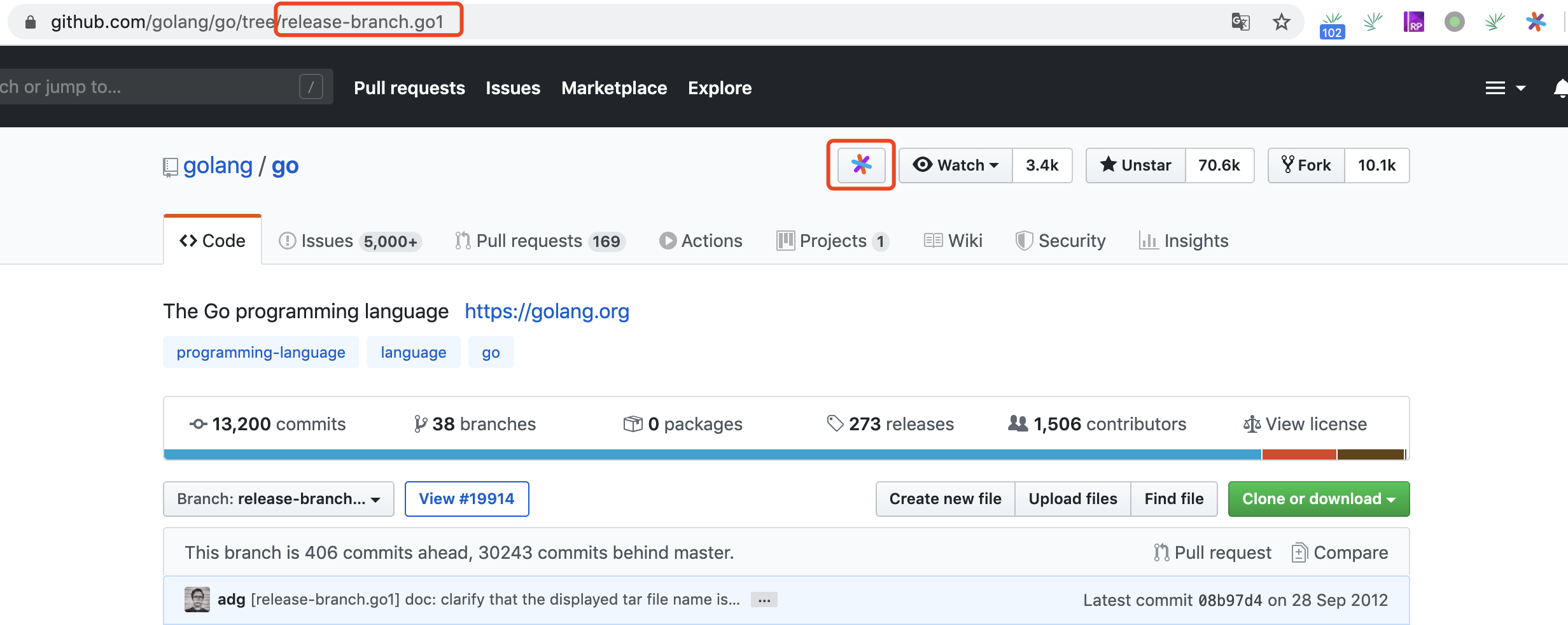Screen dimensions: 1568x625
Task: Click the purple RP extension icon
Action: point(1413,22)
